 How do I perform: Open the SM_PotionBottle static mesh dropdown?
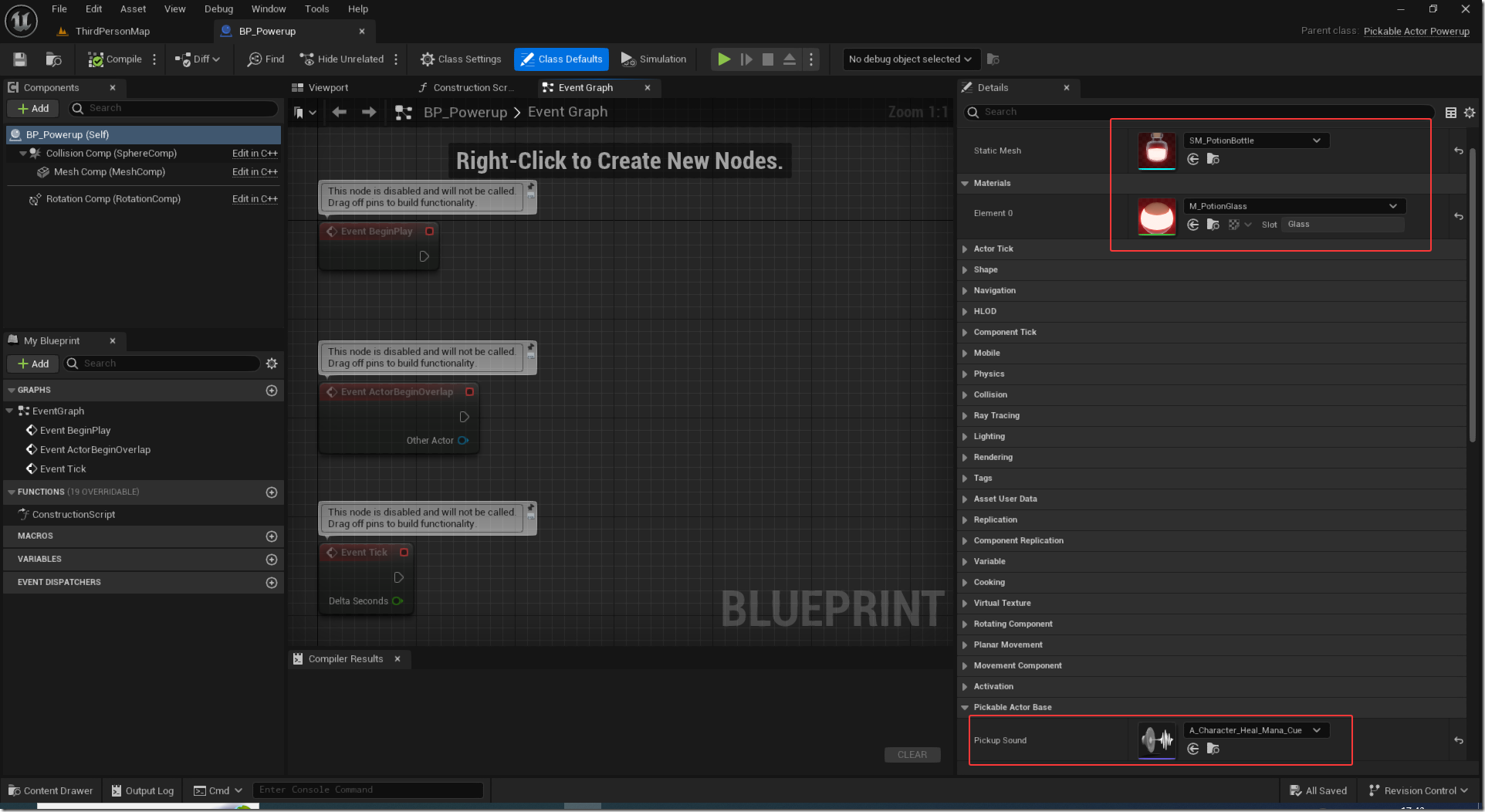(1256, 140)
